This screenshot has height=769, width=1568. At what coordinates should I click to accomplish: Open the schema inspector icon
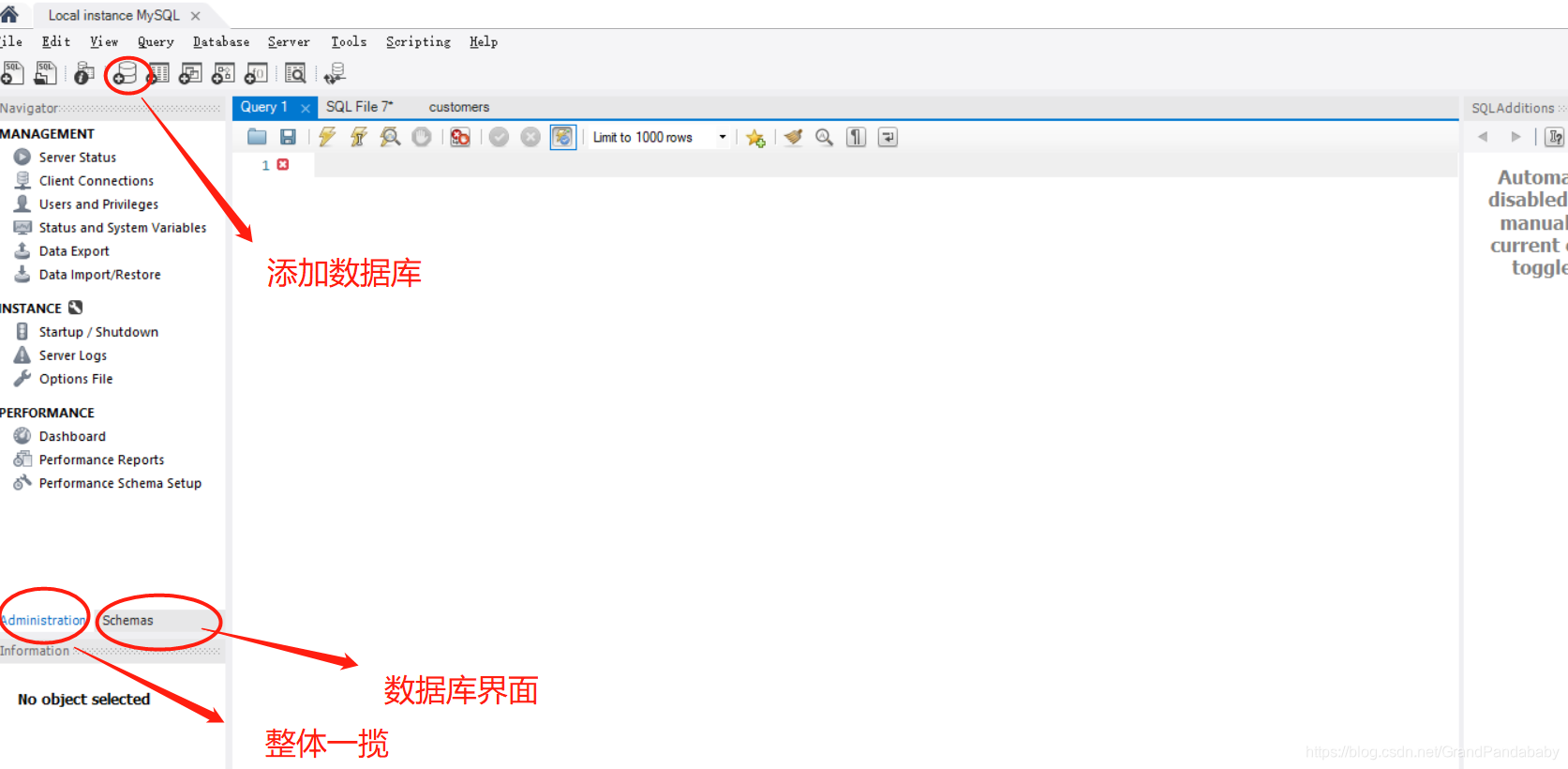[x=84, y=73]
